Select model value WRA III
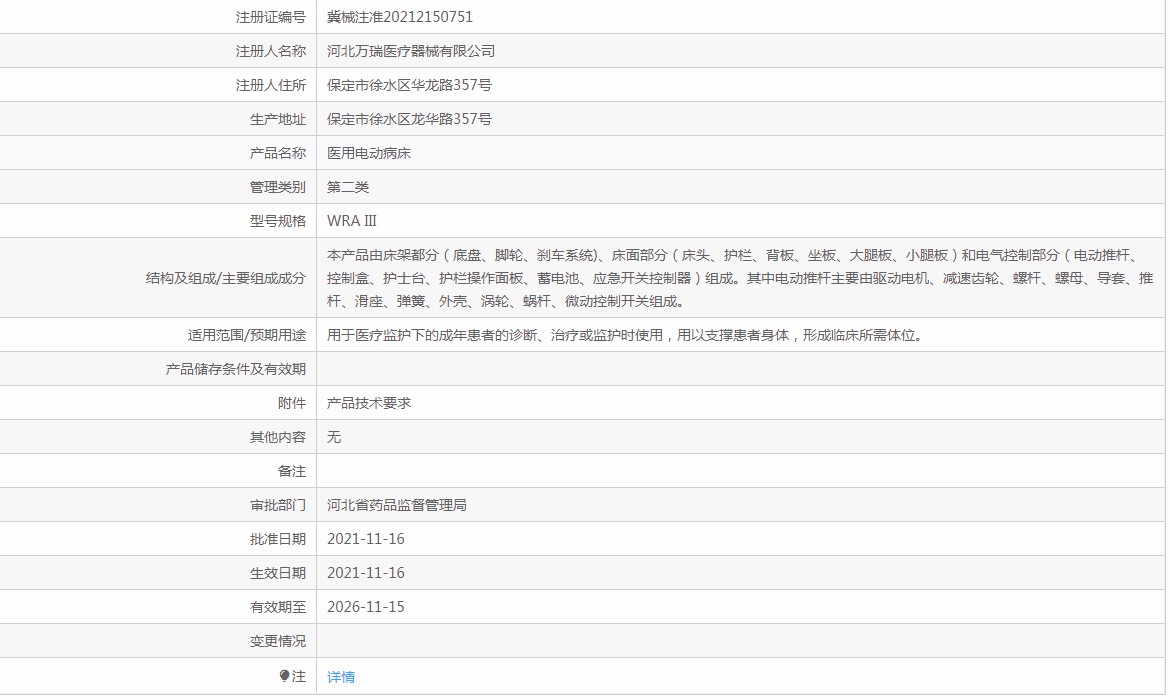Viewport: 1170px width, 700px height. coord(351,221)
